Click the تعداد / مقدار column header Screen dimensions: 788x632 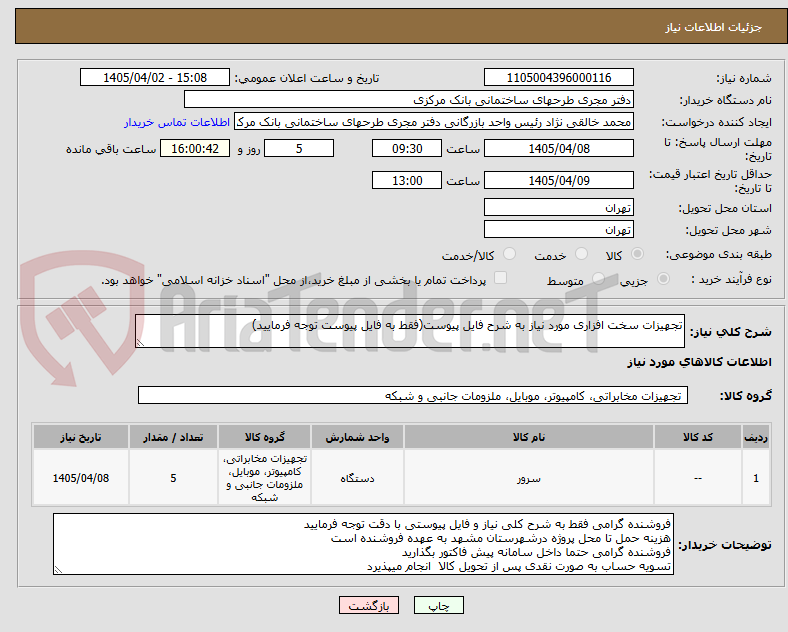pyautogui.click(x=173, y=437)
